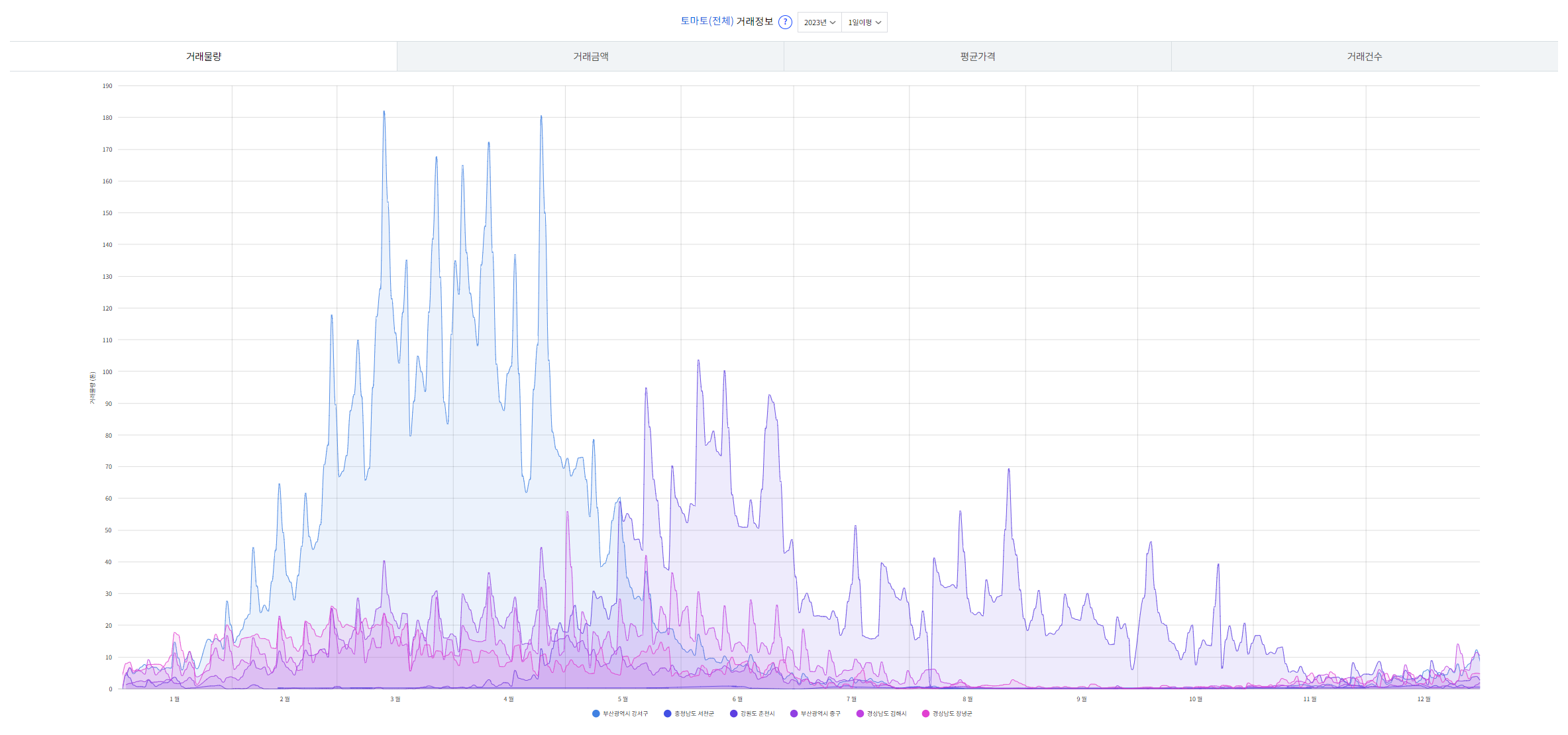Toggle the 강원도 춘천시 legend series
Screen dimensions: 1568x735
752,714
